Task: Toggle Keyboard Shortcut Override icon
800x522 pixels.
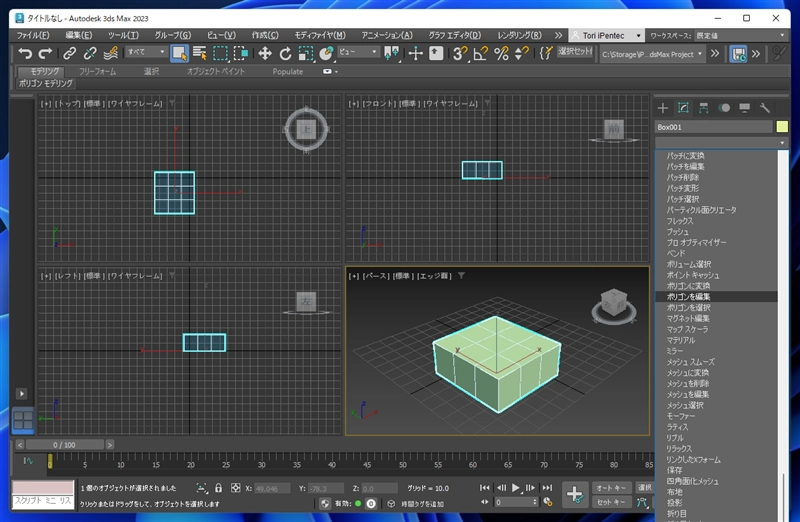Action: (436, 53)
